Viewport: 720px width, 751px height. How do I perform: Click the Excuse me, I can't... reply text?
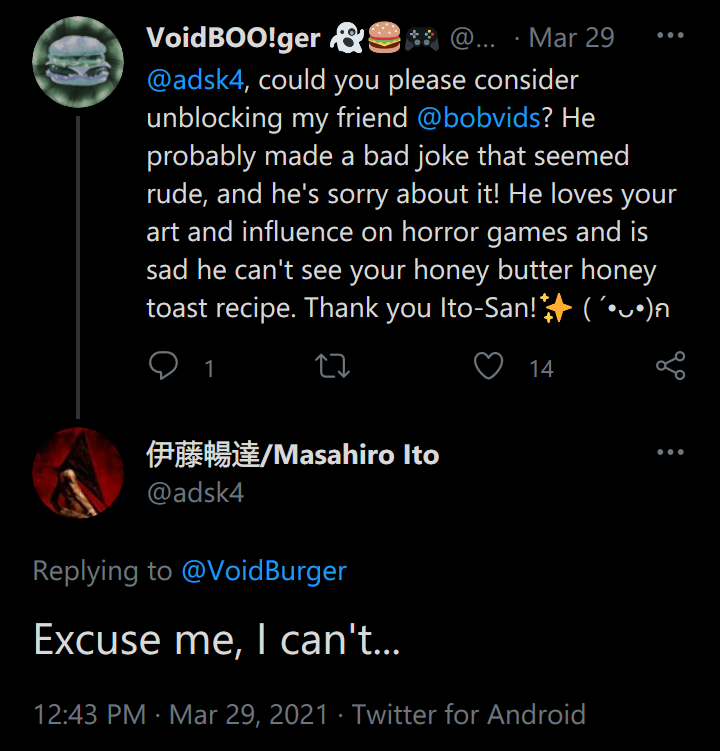click(217, 640)
